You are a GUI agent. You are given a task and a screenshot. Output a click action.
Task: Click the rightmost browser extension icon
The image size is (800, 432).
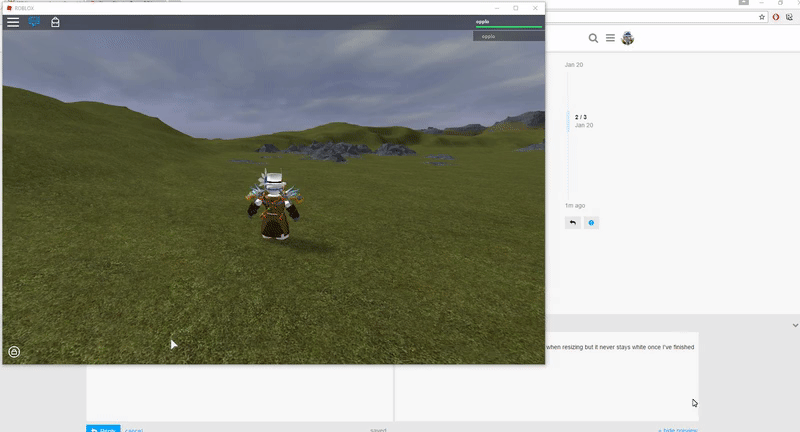coord(789,17)
